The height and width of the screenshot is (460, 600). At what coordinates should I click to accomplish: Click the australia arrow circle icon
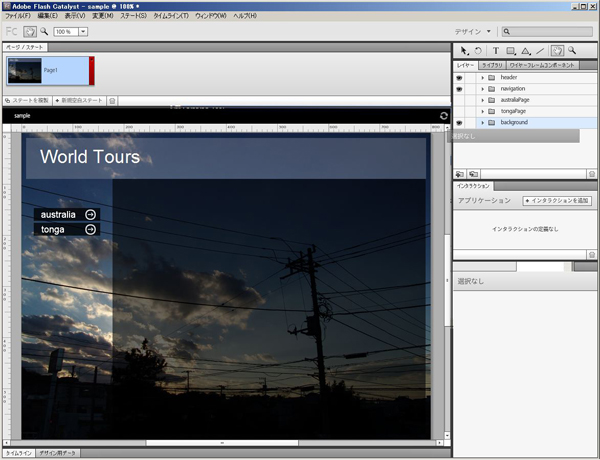[90, 215]
